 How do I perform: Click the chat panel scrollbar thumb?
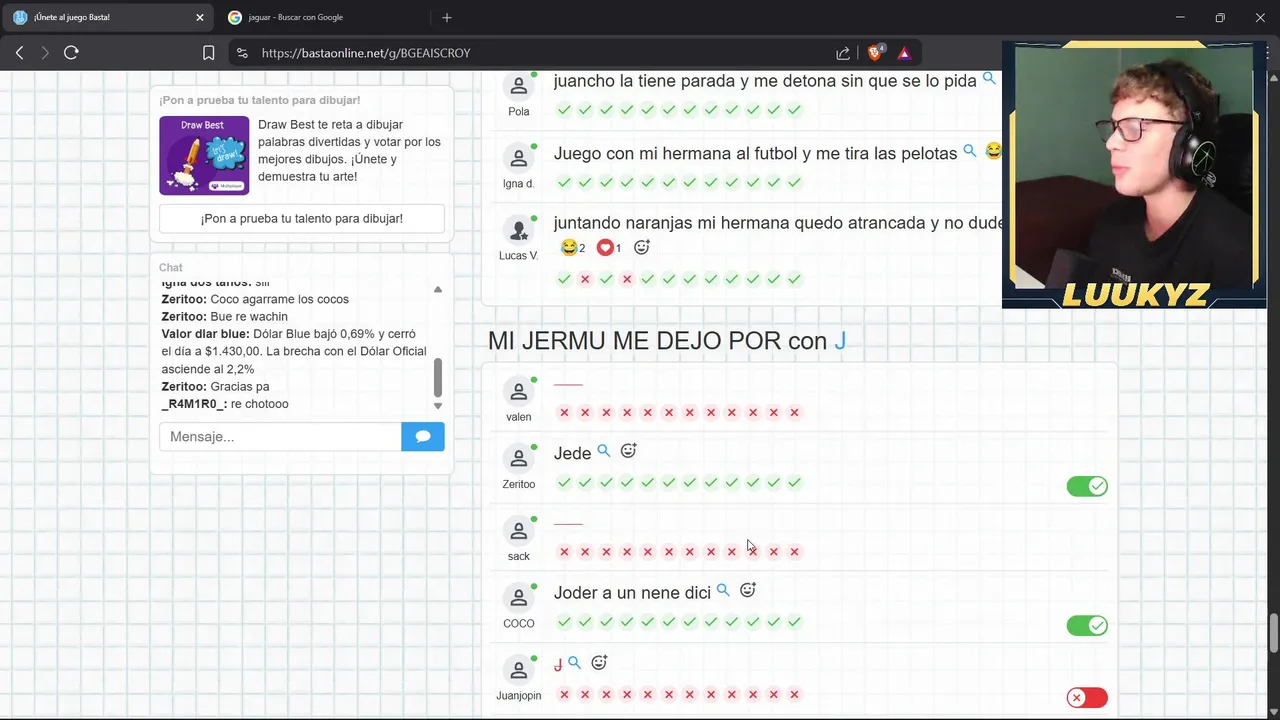point(437,377)
